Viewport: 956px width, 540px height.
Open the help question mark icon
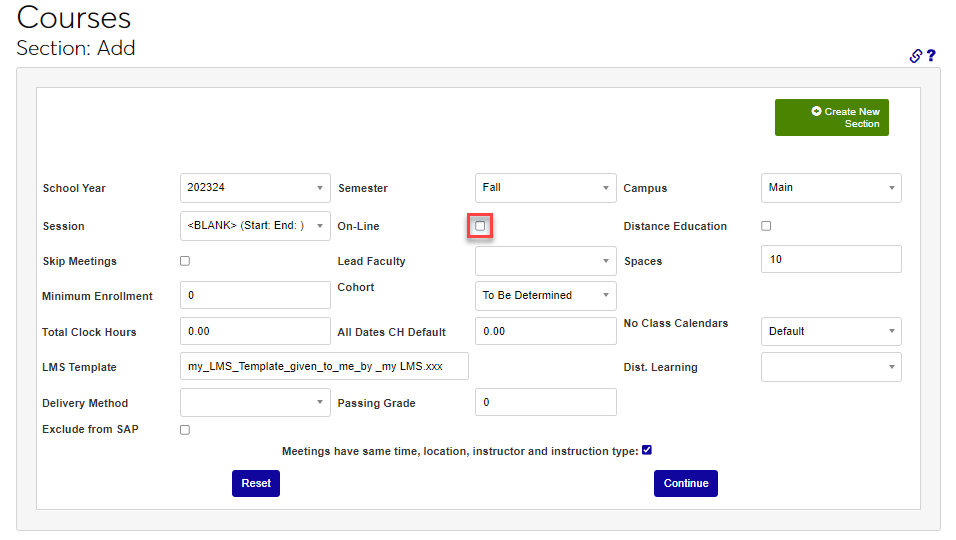931,56
